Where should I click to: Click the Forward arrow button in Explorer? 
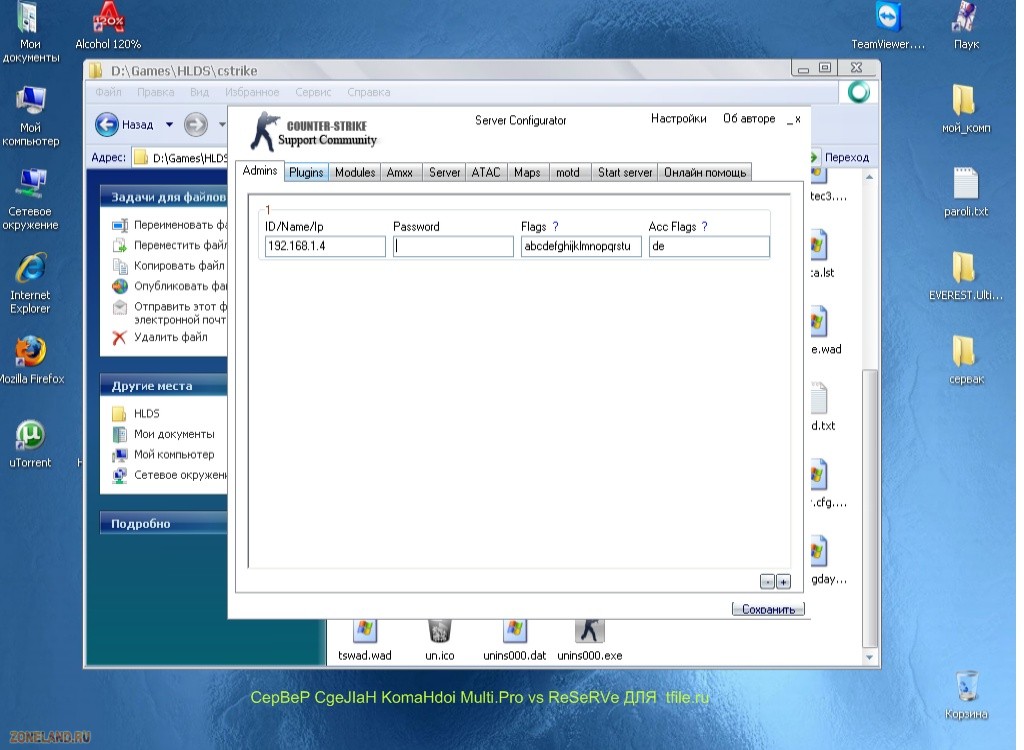195,124
